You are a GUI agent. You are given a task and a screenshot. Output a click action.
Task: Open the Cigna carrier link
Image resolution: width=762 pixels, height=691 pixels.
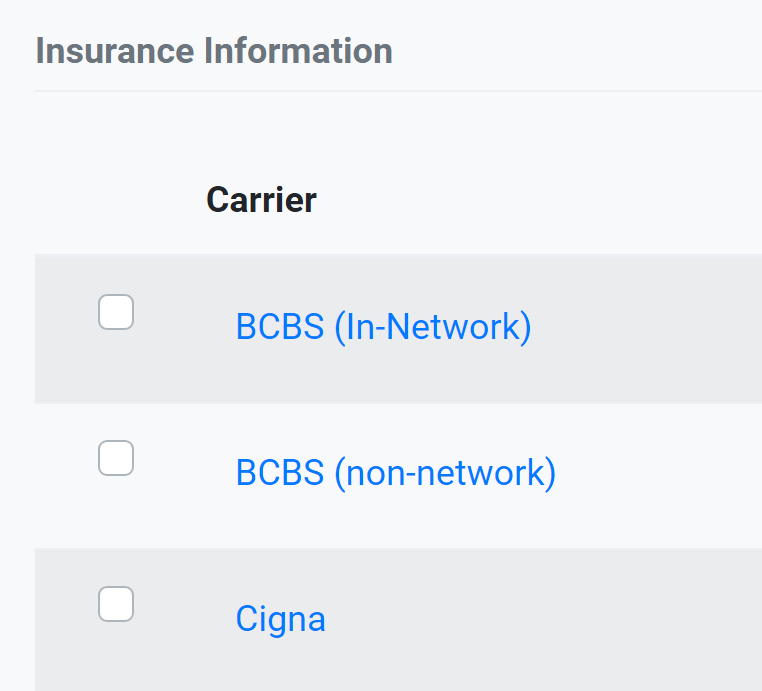[280, 619]
